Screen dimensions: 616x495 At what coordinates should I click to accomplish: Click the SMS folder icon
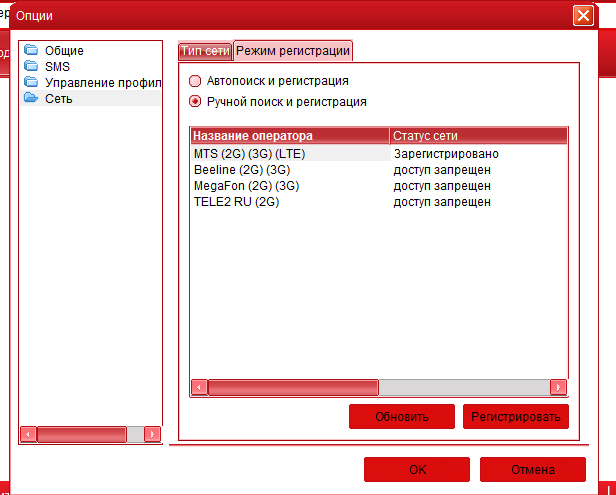31,66
